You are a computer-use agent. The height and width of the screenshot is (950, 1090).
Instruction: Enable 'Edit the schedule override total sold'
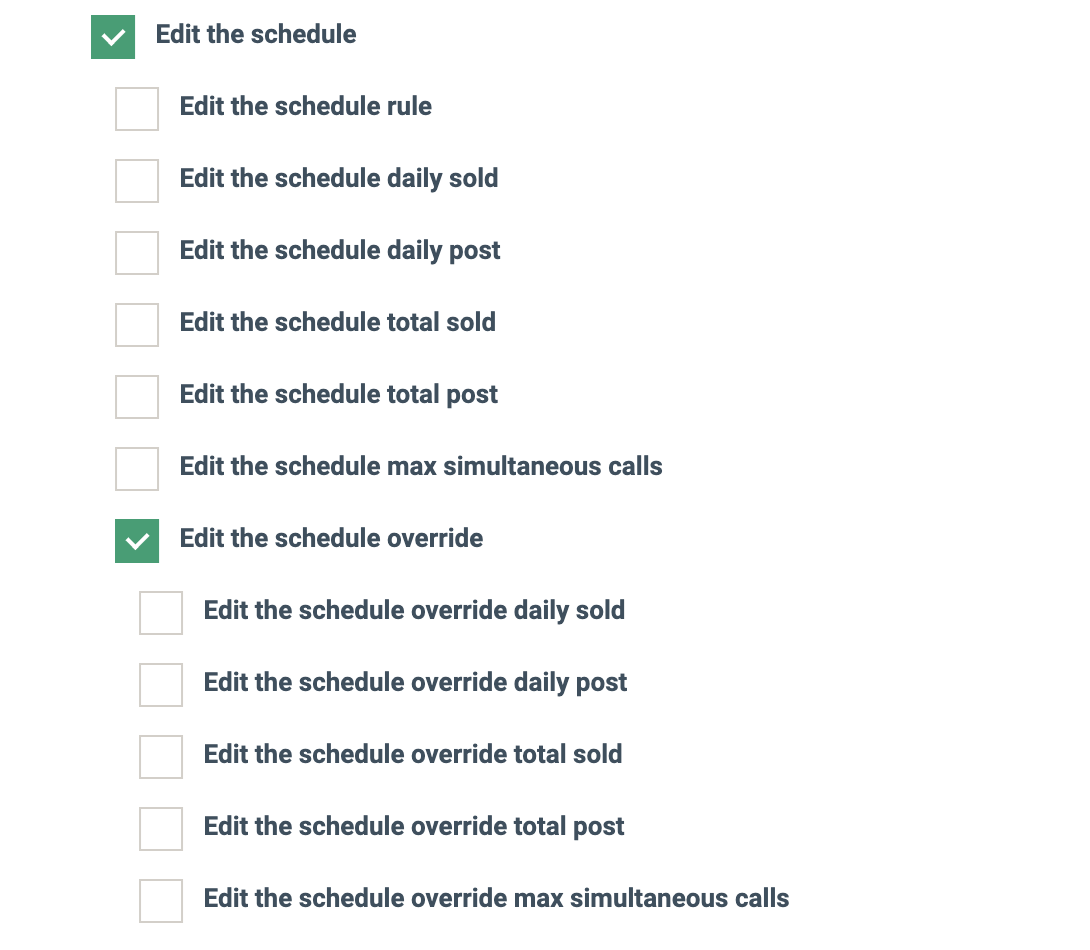point(161,757)
